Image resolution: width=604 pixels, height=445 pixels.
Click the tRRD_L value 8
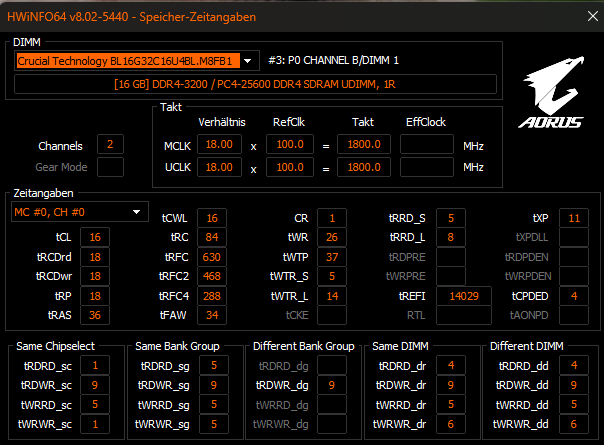tap(451, 237)
